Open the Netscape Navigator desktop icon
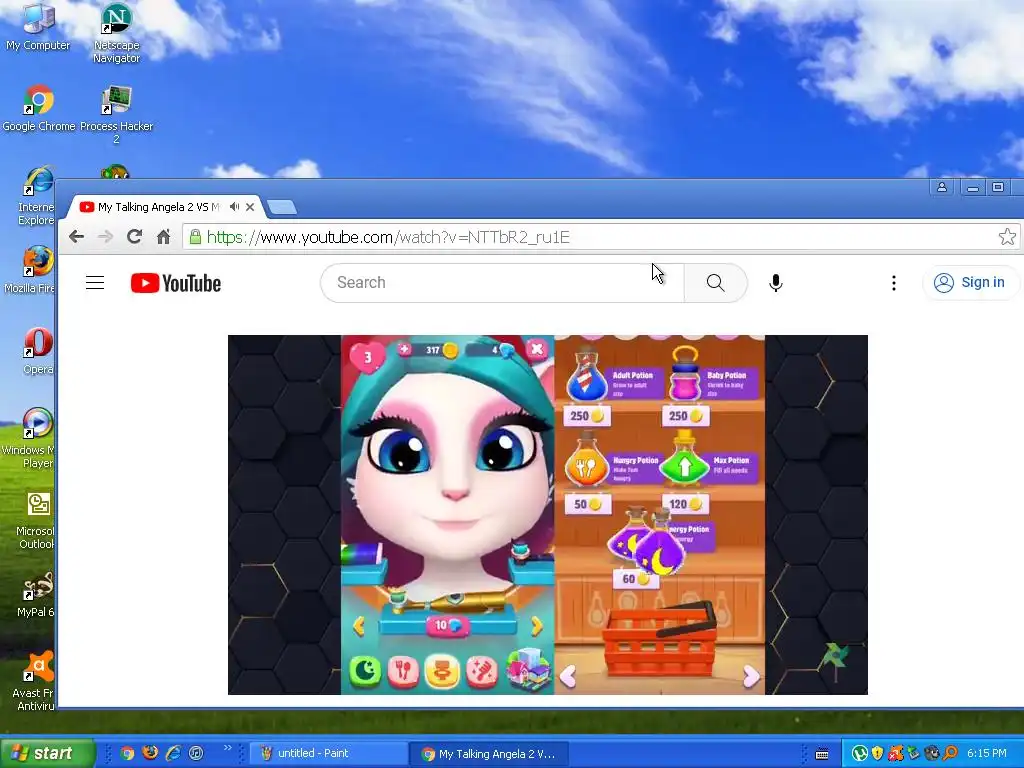 (x=116, y=33)
